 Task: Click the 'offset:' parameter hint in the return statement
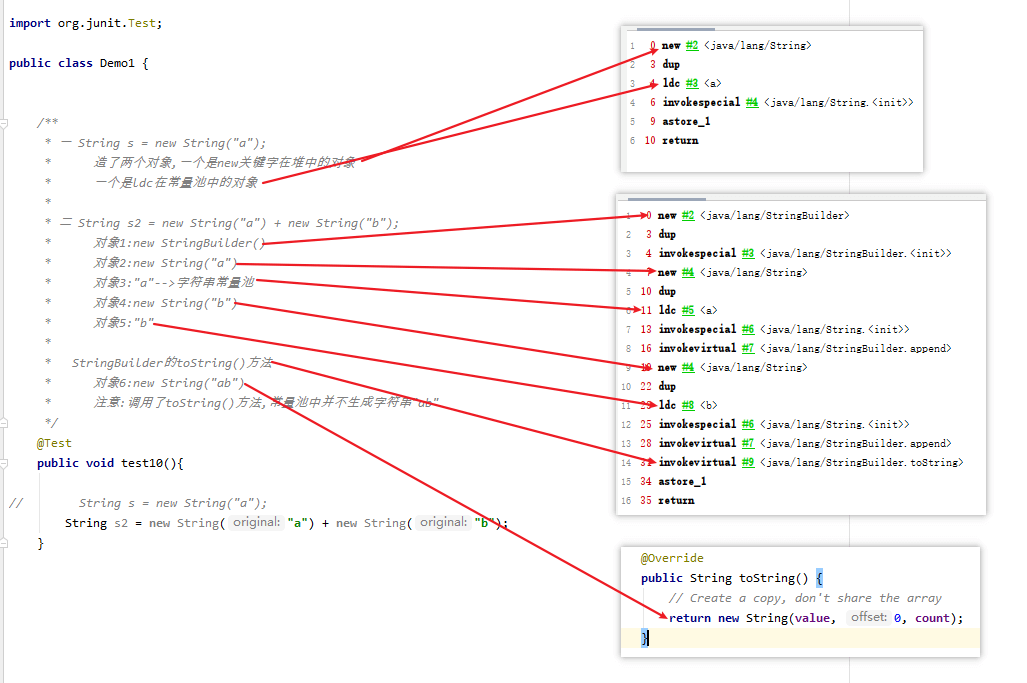868,618
